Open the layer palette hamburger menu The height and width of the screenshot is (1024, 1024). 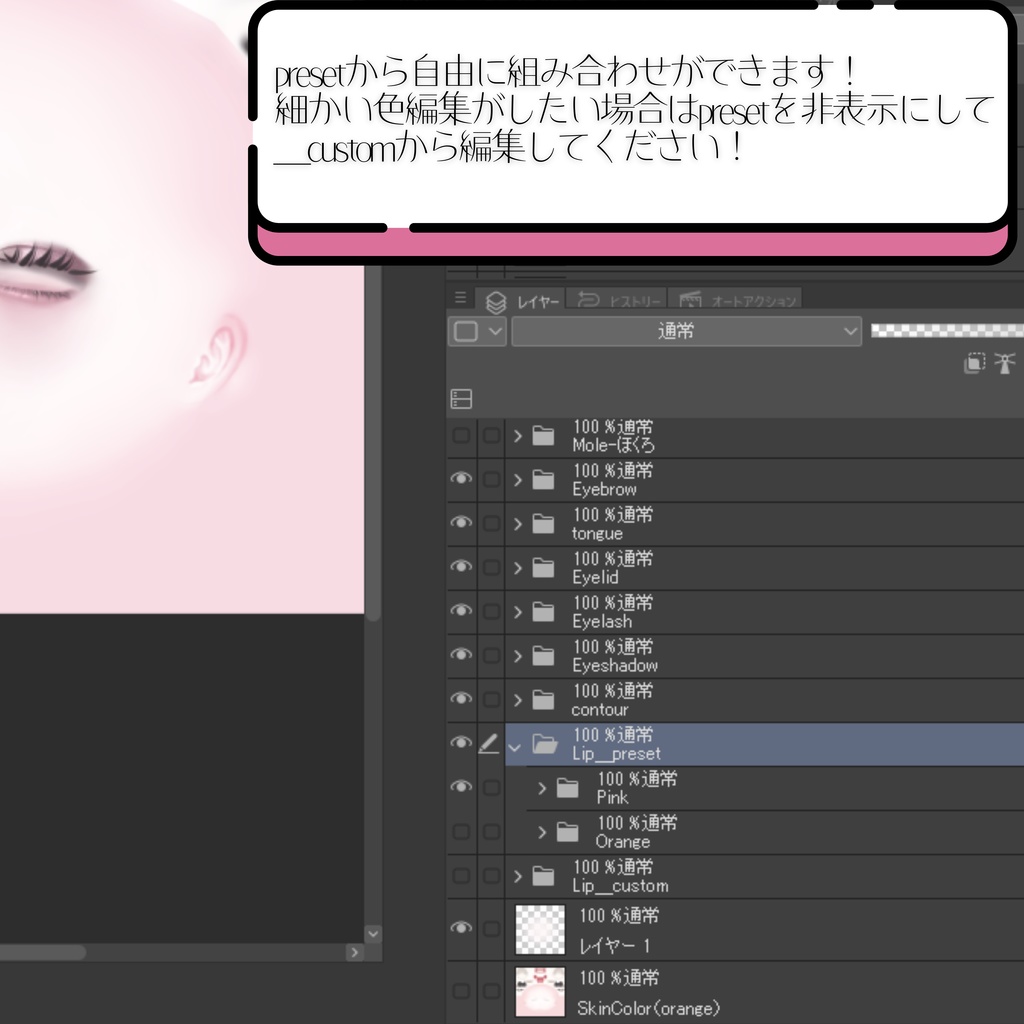click(x=460, y=297)
